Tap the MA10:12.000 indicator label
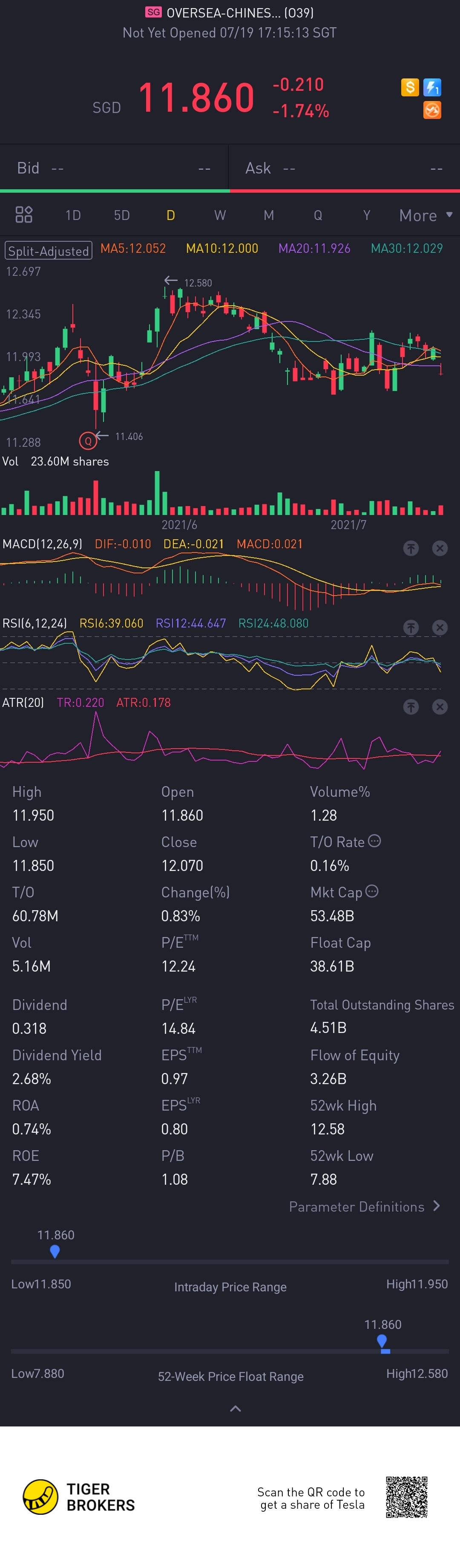The image size is (460, 1568). (222, 249)
